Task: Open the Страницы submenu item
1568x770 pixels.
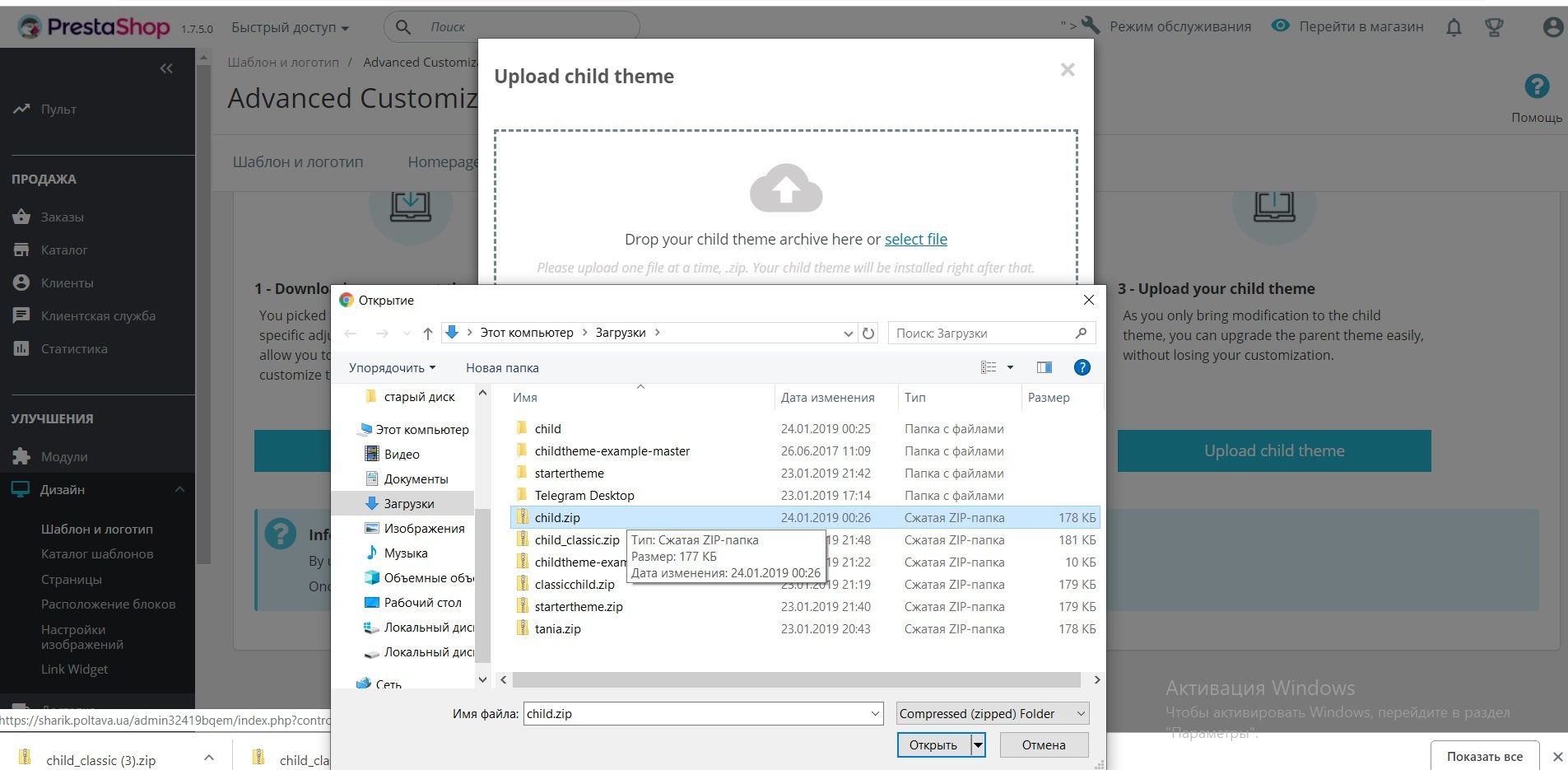Action: pyautogui.click(x=72, y=579)
